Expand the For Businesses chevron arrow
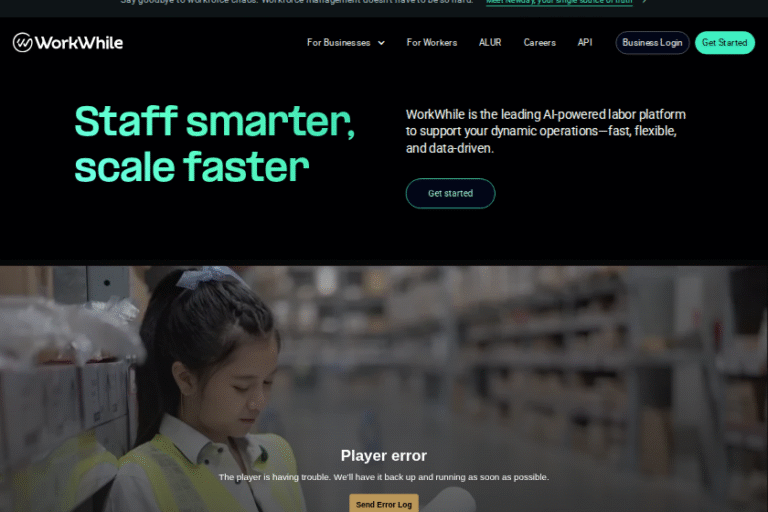 [381, 43]
